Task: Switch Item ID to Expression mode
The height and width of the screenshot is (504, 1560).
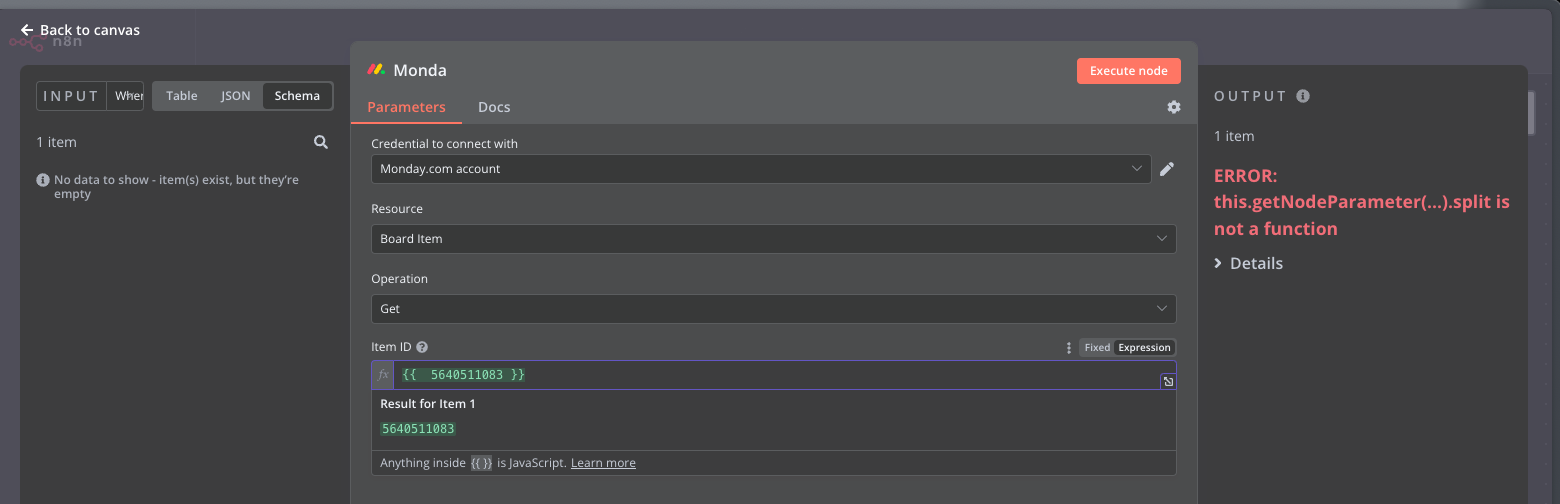Action: tap(1144, 348)
